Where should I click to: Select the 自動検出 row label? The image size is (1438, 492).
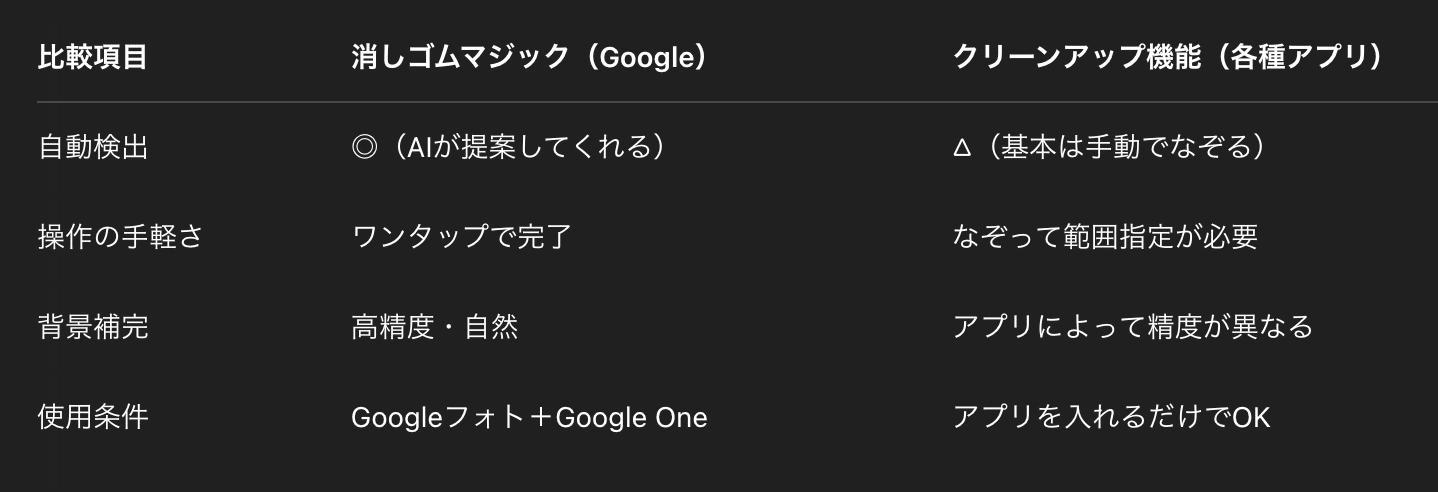tap(92, 148)
